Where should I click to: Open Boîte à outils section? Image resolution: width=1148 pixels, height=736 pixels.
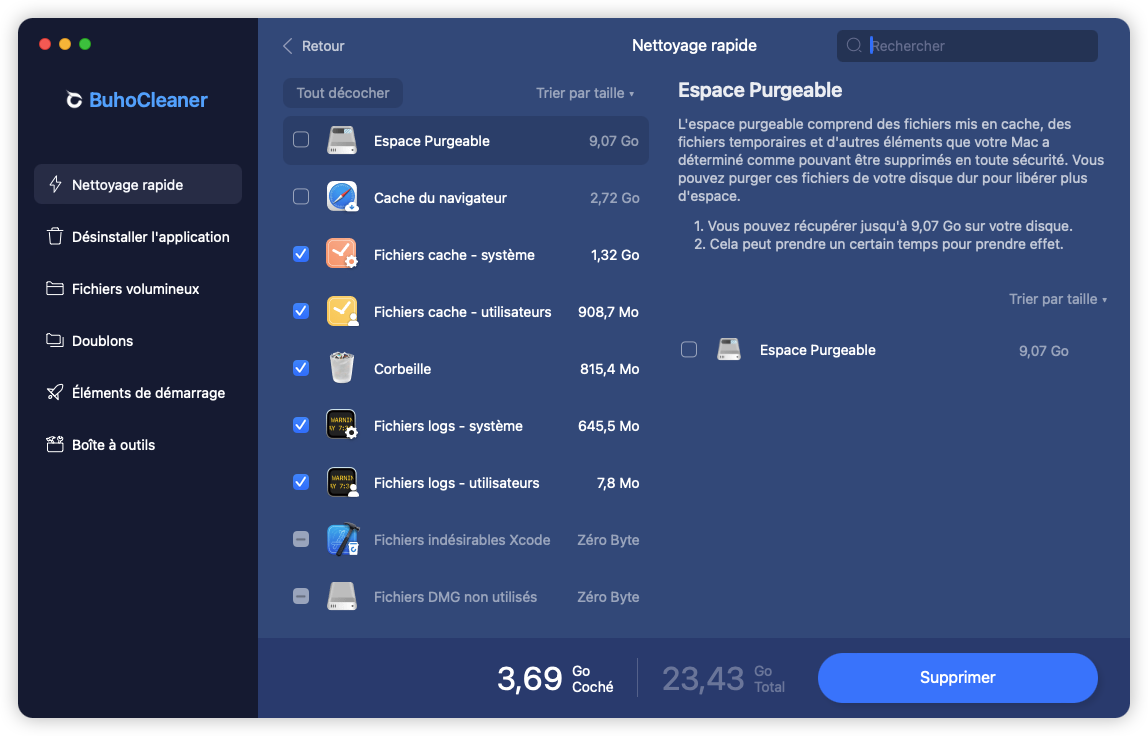tap(138, 445)
